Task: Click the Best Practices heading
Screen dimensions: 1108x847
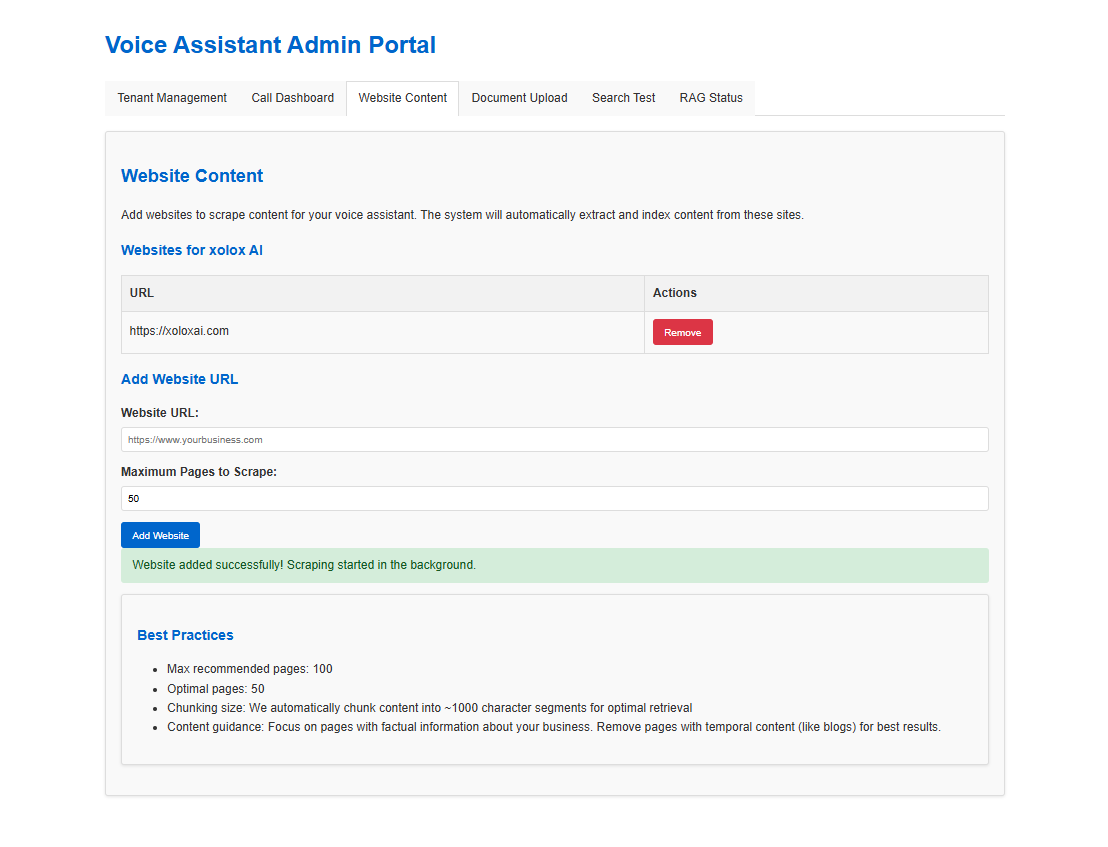Action: 185,635
